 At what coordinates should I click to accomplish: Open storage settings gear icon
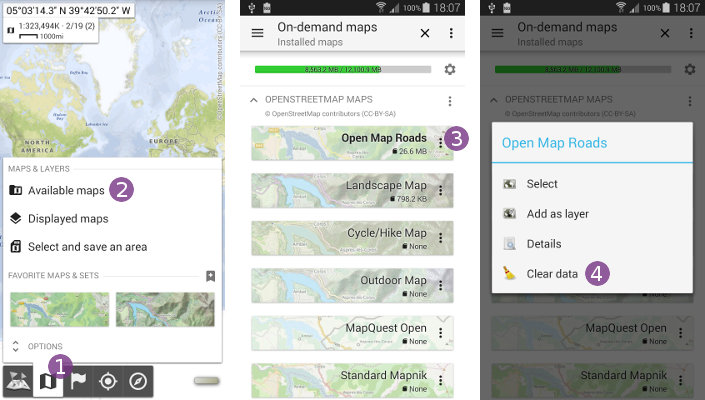(450, 69)
